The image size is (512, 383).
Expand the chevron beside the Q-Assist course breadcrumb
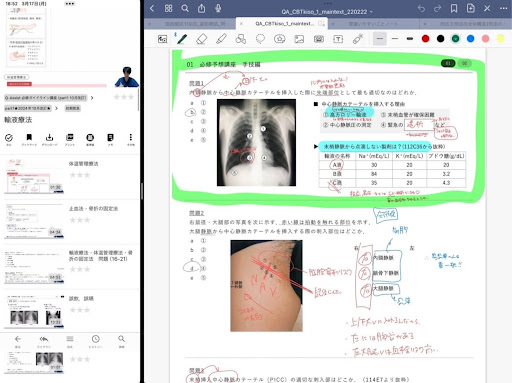[92, 98]
